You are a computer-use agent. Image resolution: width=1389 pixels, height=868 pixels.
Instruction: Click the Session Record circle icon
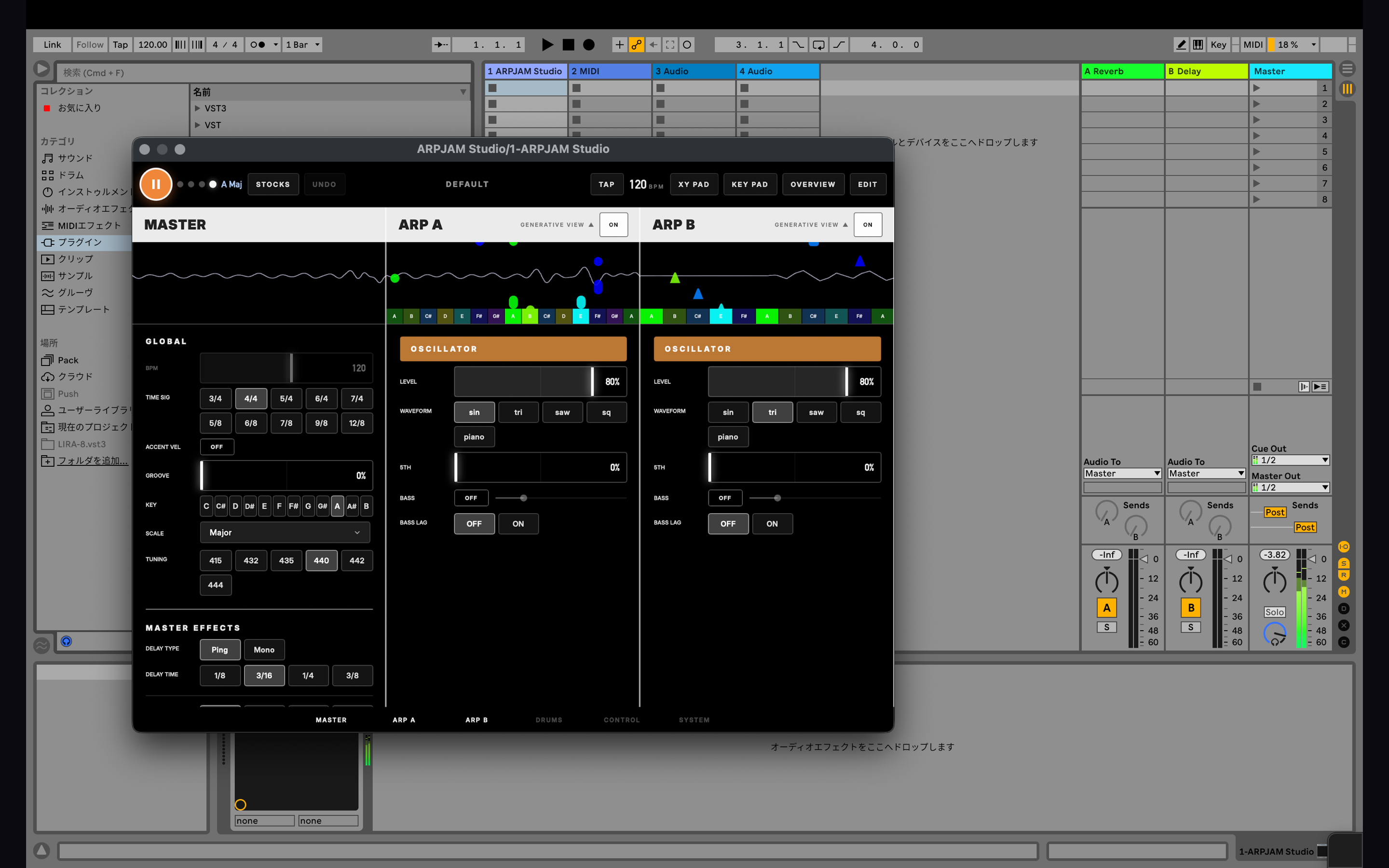coord(687,45)
